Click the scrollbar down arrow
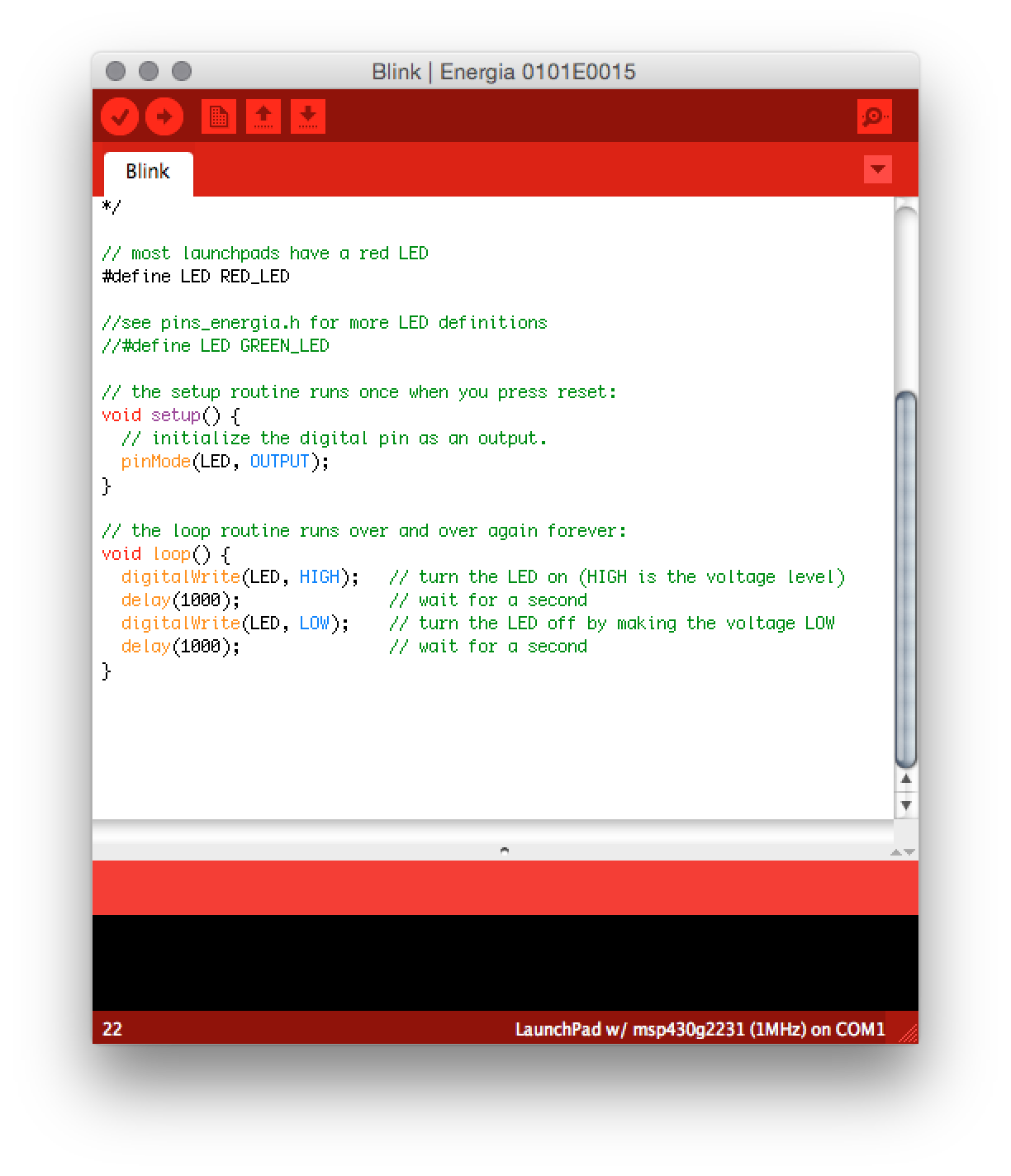The height and width of the screenshot is (1176, 1011). pyautogui.click(x=906, y=805)
